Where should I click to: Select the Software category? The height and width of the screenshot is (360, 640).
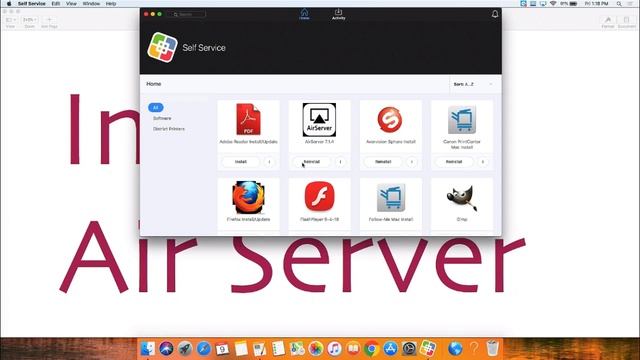[x=162, y=118]
